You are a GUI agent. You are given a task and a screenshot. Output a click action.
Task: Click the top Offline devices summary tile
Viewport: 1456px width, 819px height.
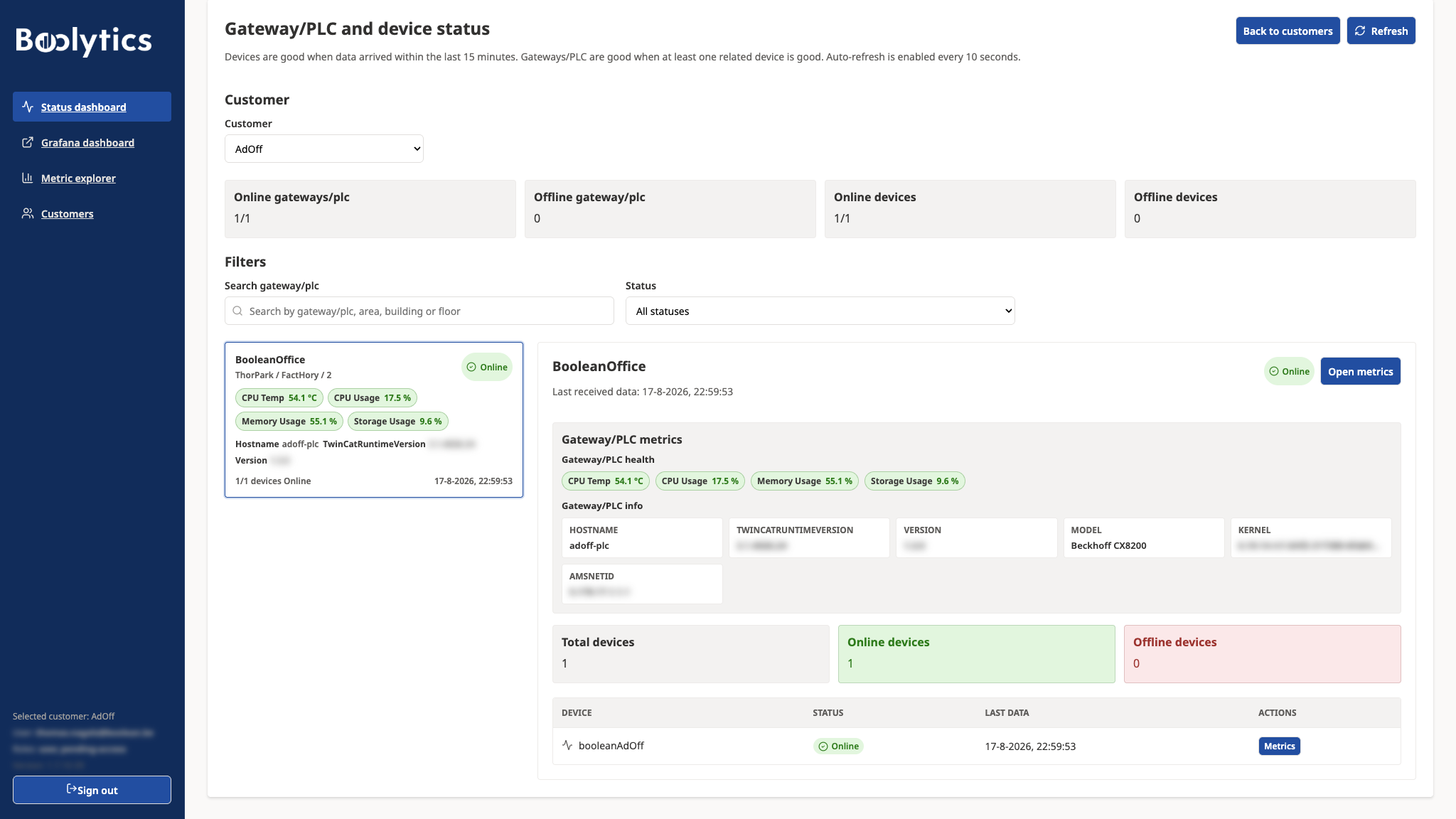pyautogui.click(x=1270, y=208)
